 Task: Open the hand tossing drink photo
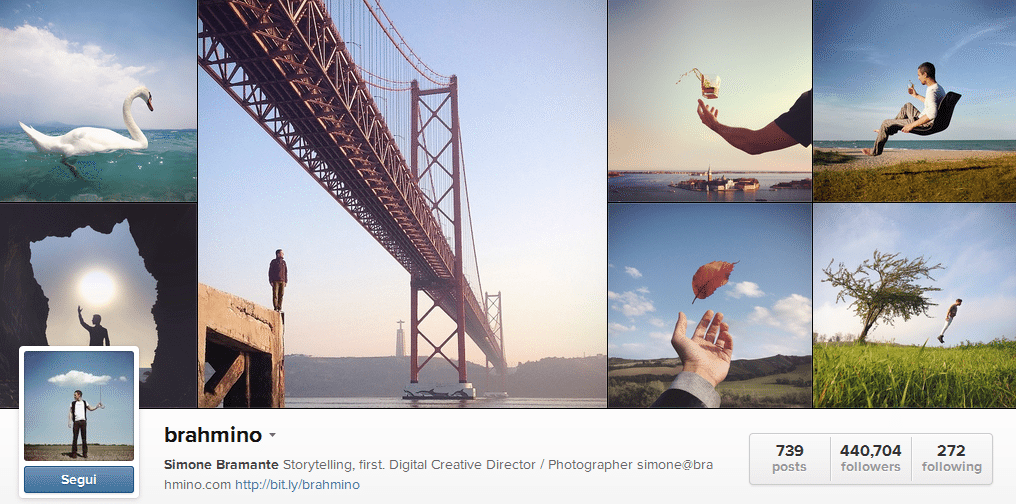(709, 100)
